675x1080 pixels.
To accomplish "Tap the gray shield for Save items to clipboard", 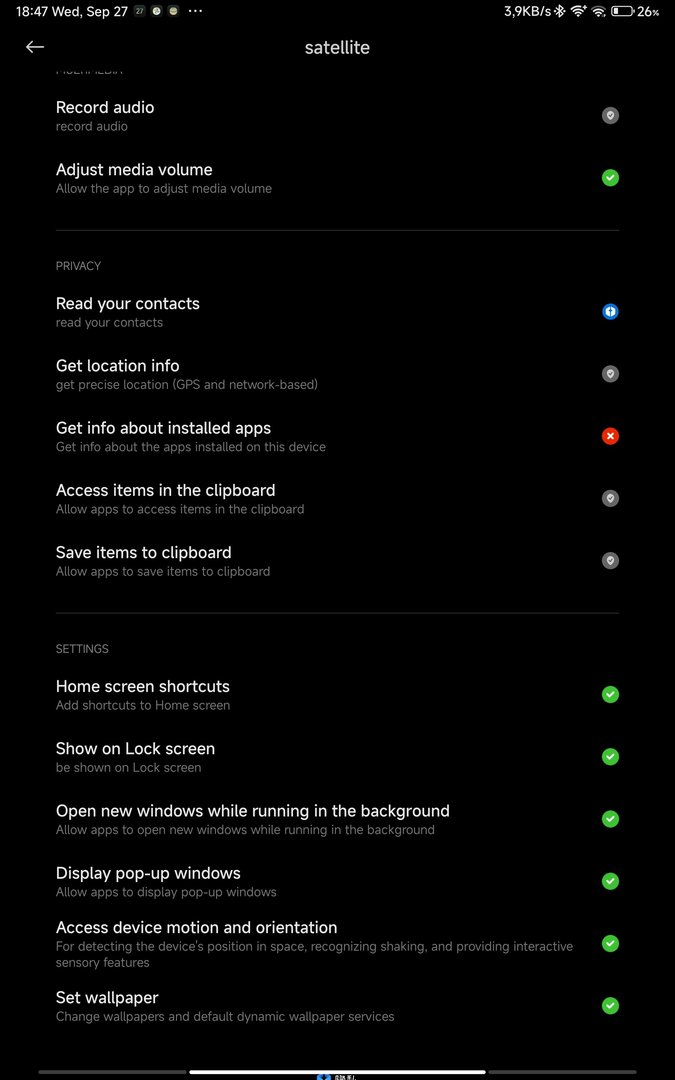I will point(610,561).
